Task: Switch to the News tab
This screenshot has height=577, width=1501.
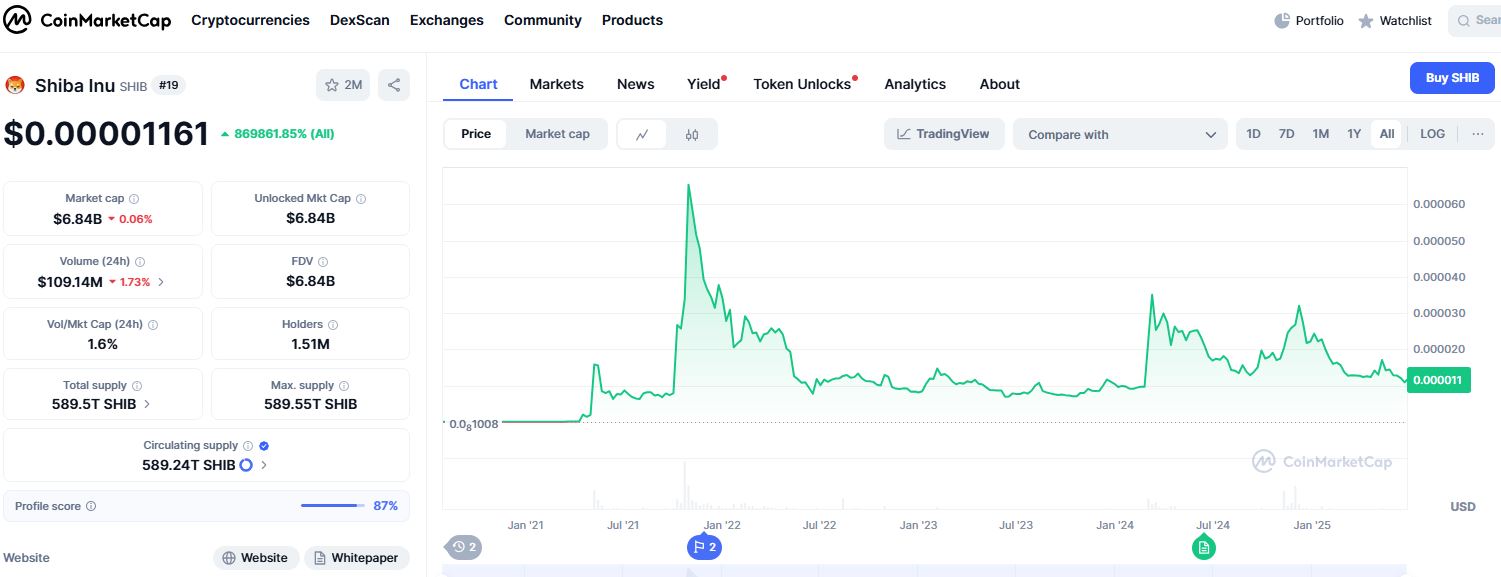Action: click(x=636, y=84)
